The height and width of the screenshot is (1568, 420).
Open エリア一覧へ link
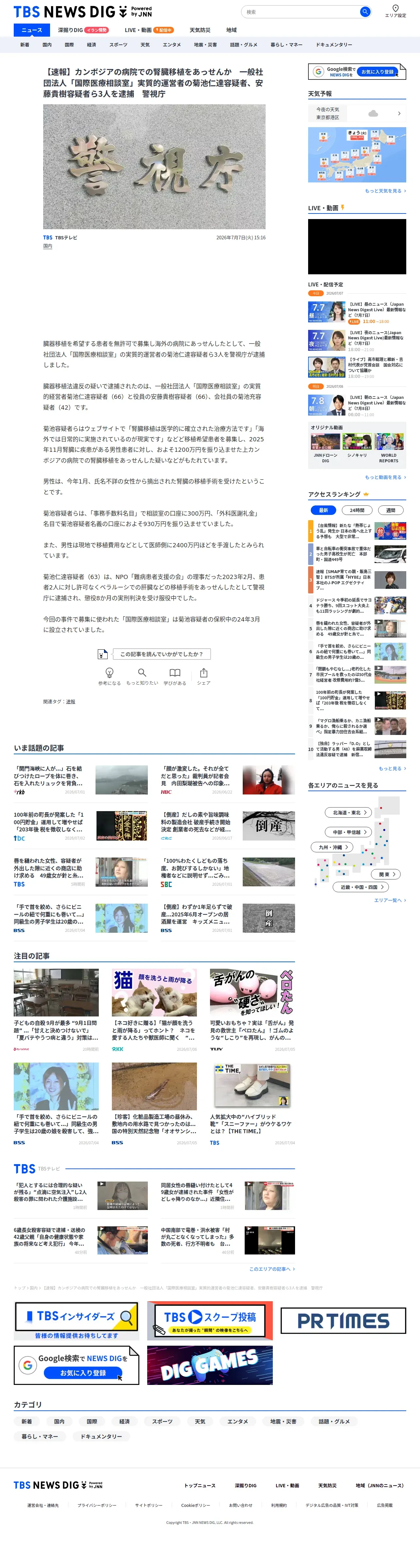coord(390,900)
